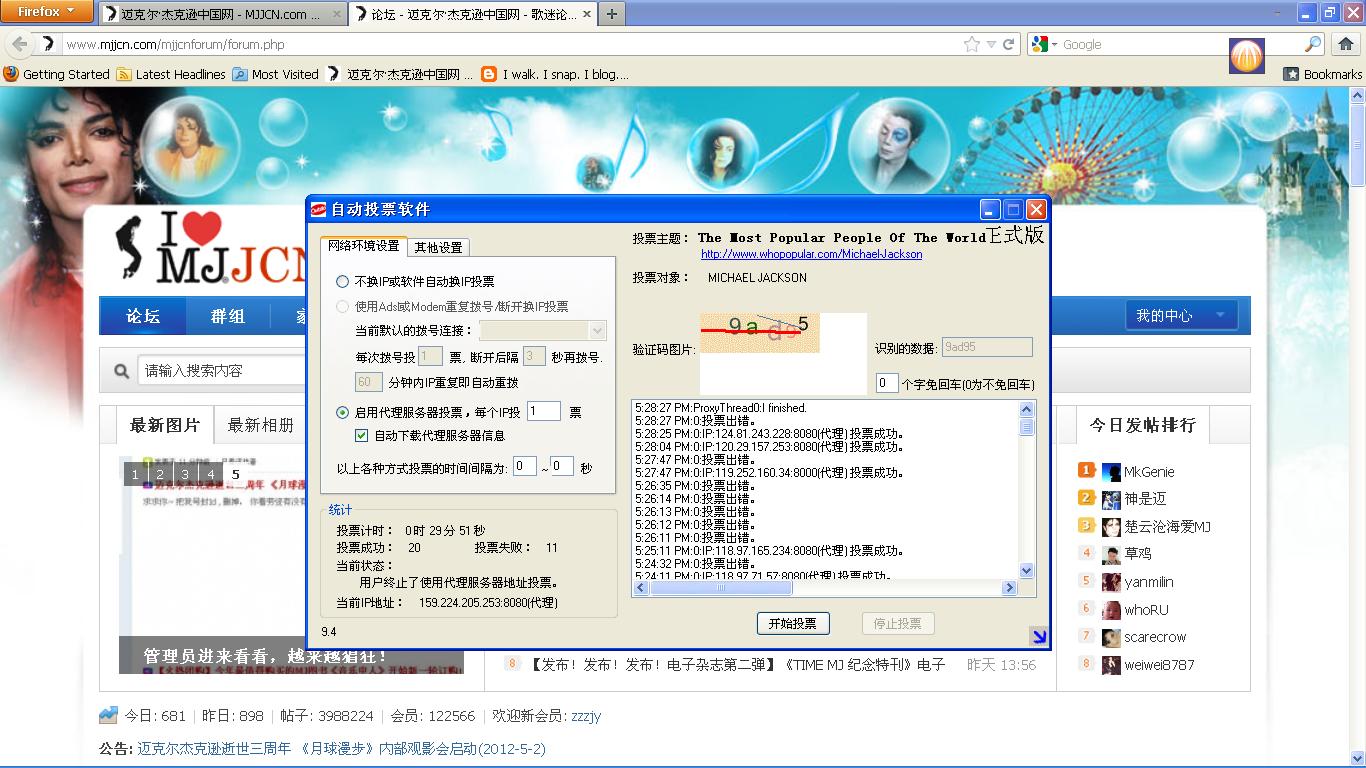1366x768 pixels.
Task: Click the 请输入搜索内容 search field
Action: pyautogui.click(x=300, y=371)
